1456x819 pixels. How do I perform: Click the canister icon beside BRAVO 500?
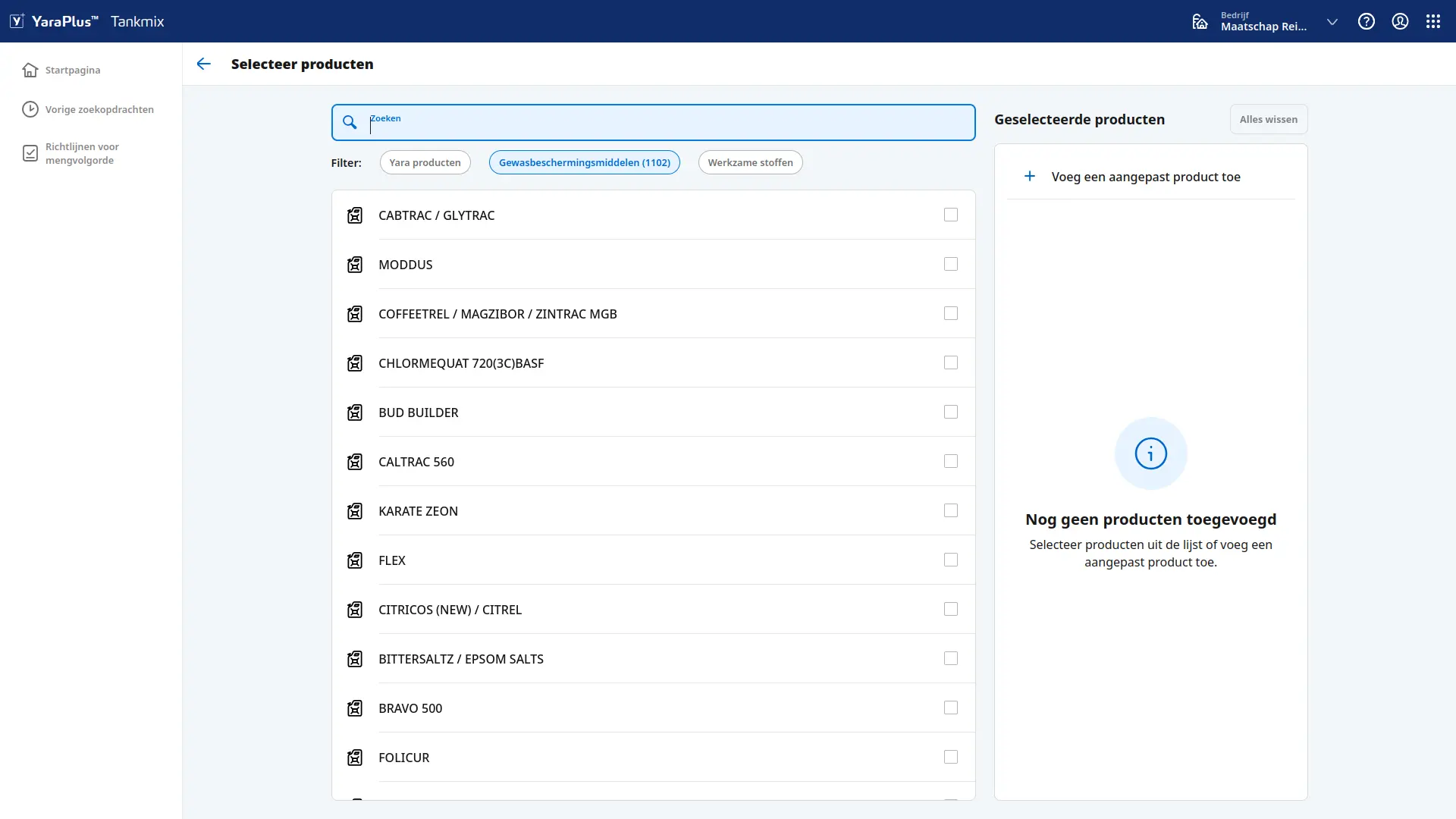point(355,708)
